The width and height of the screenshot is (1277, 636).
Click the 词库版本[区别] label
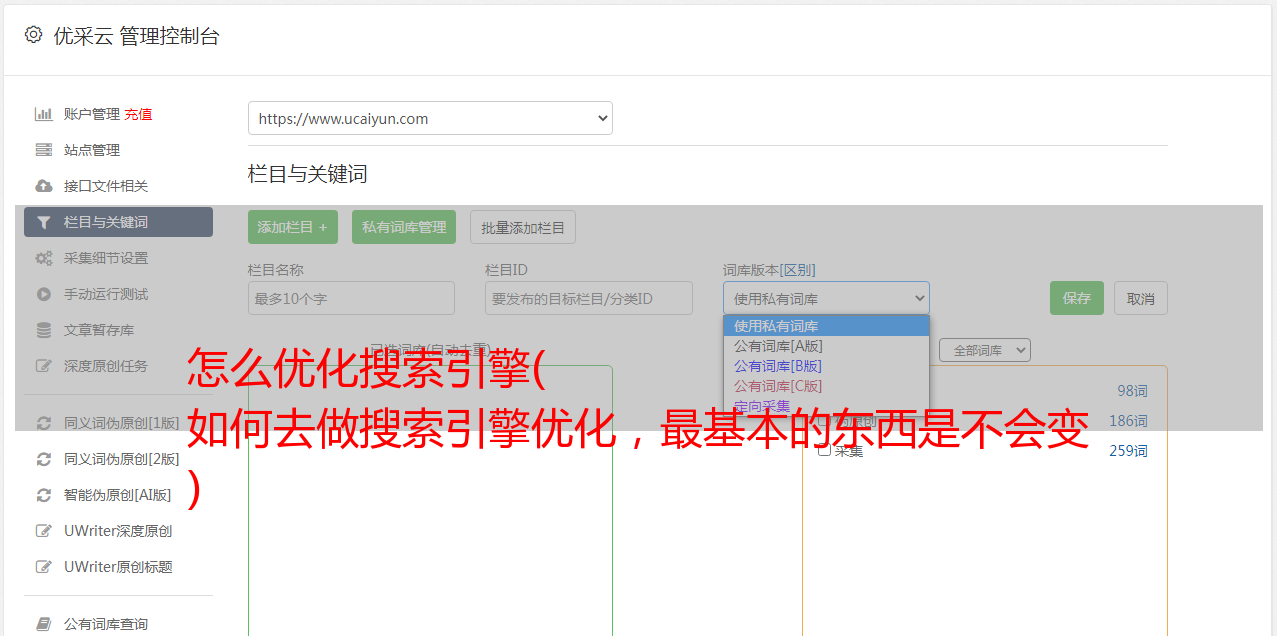click(x=769, y=270)
